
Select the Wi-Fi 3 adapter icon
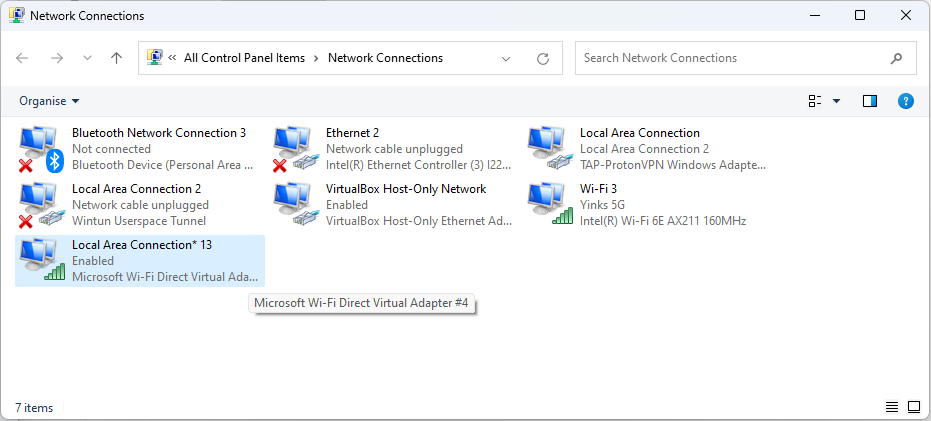click(548, 205)
